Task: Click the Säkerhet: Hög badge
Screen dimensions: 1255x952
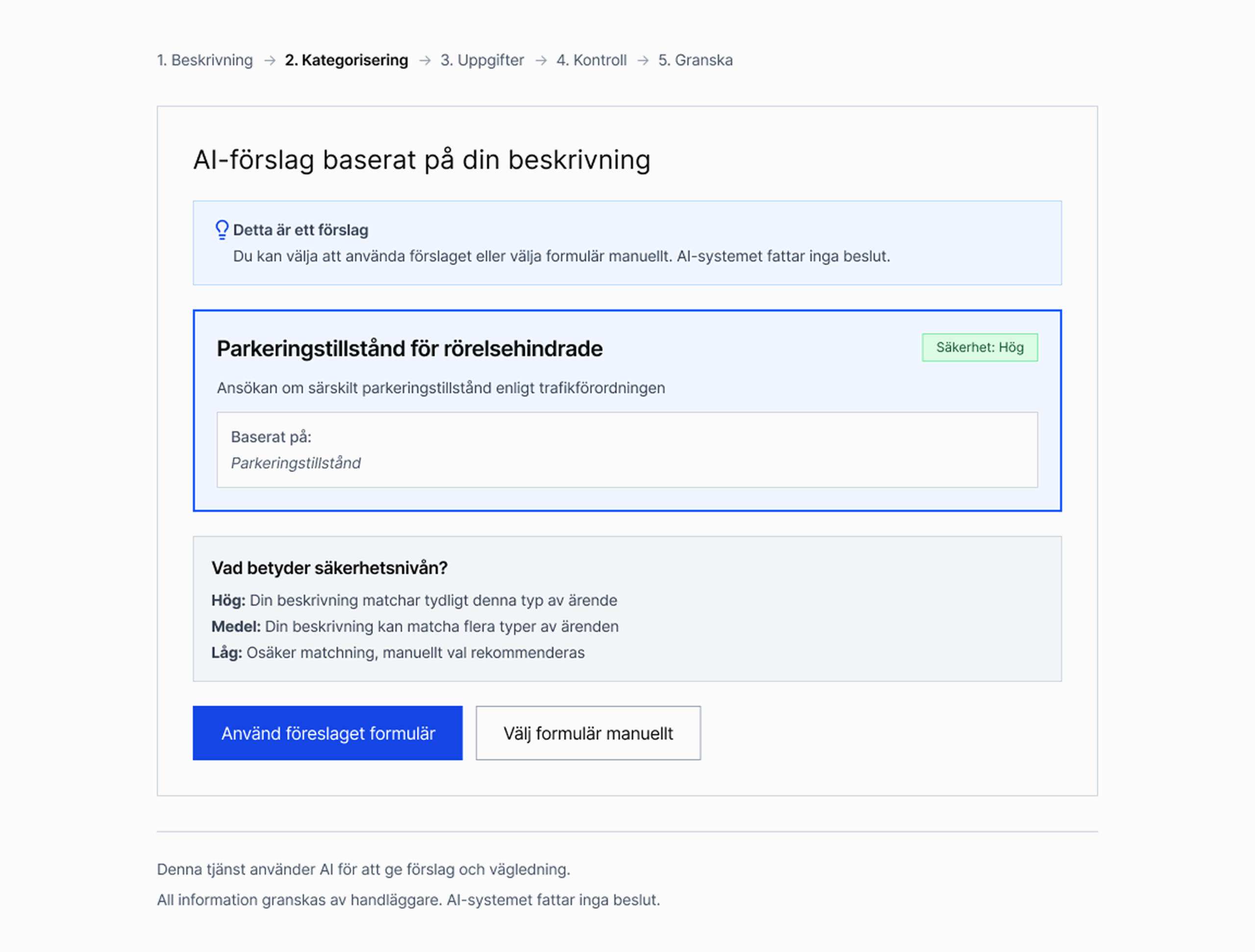Action: [979, 347]
